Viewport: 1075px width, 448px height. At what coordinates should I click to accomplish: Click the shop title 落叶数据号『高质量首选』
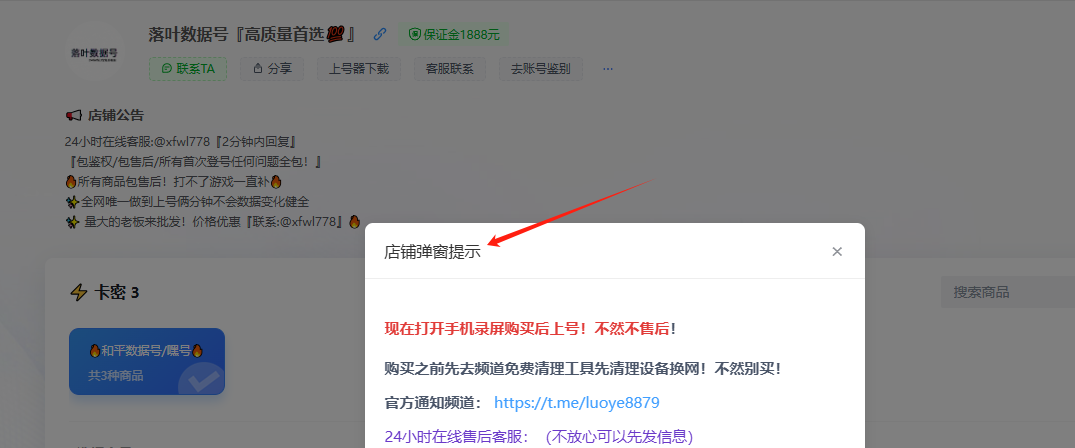[x=252, y=34]
